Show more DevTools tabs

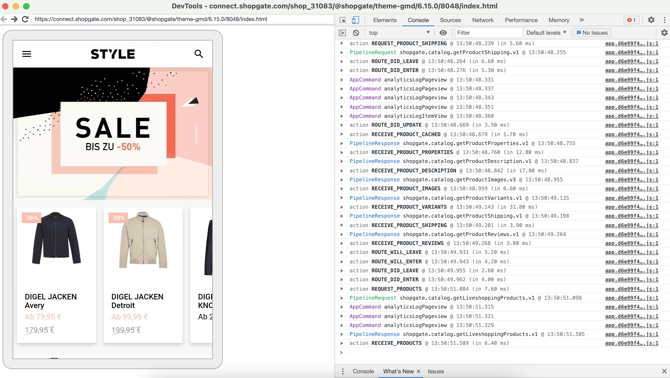[582, 20]
